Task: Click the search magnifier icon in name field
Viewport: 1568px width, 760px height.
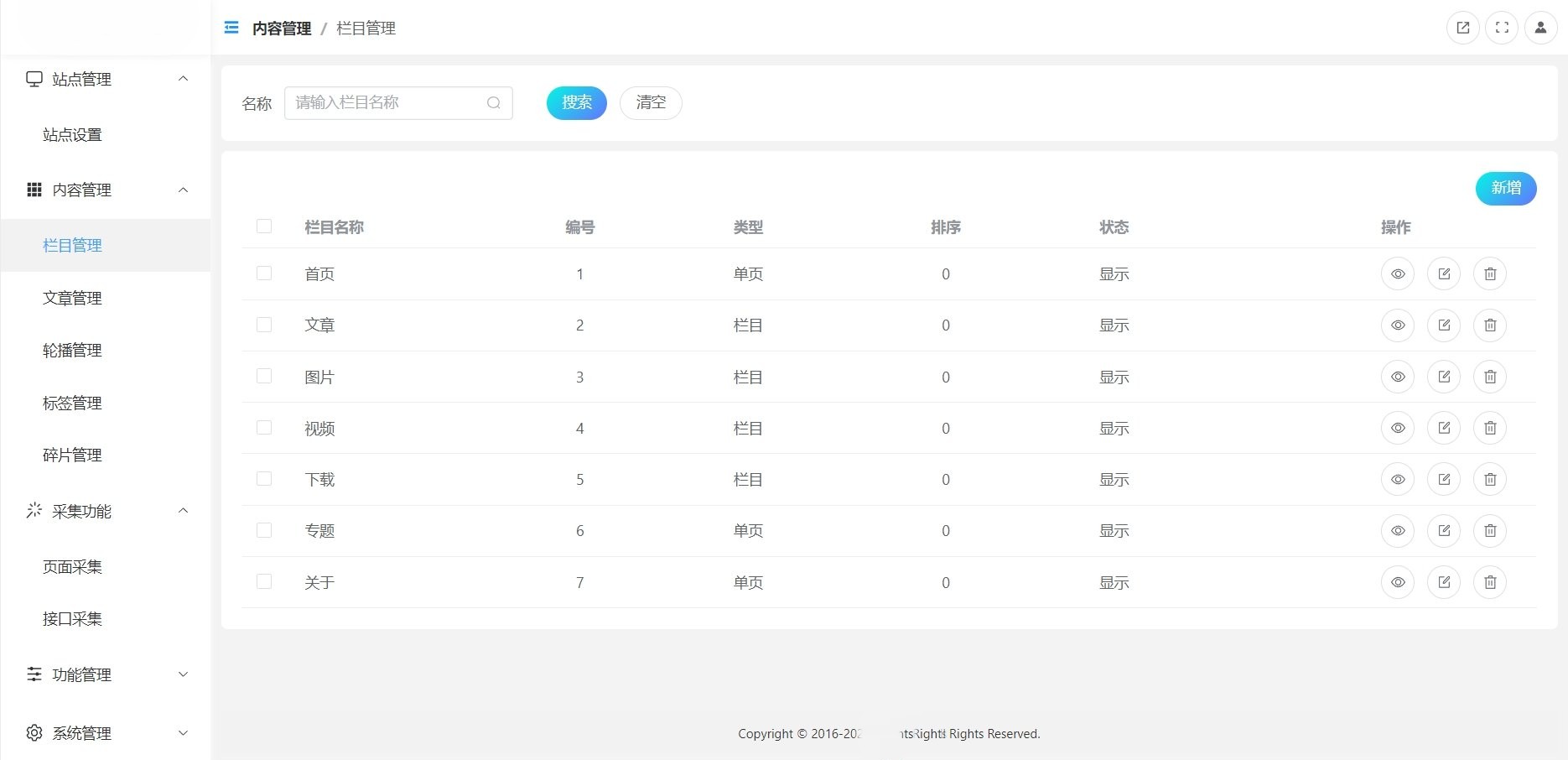Action: pos(494,102)
